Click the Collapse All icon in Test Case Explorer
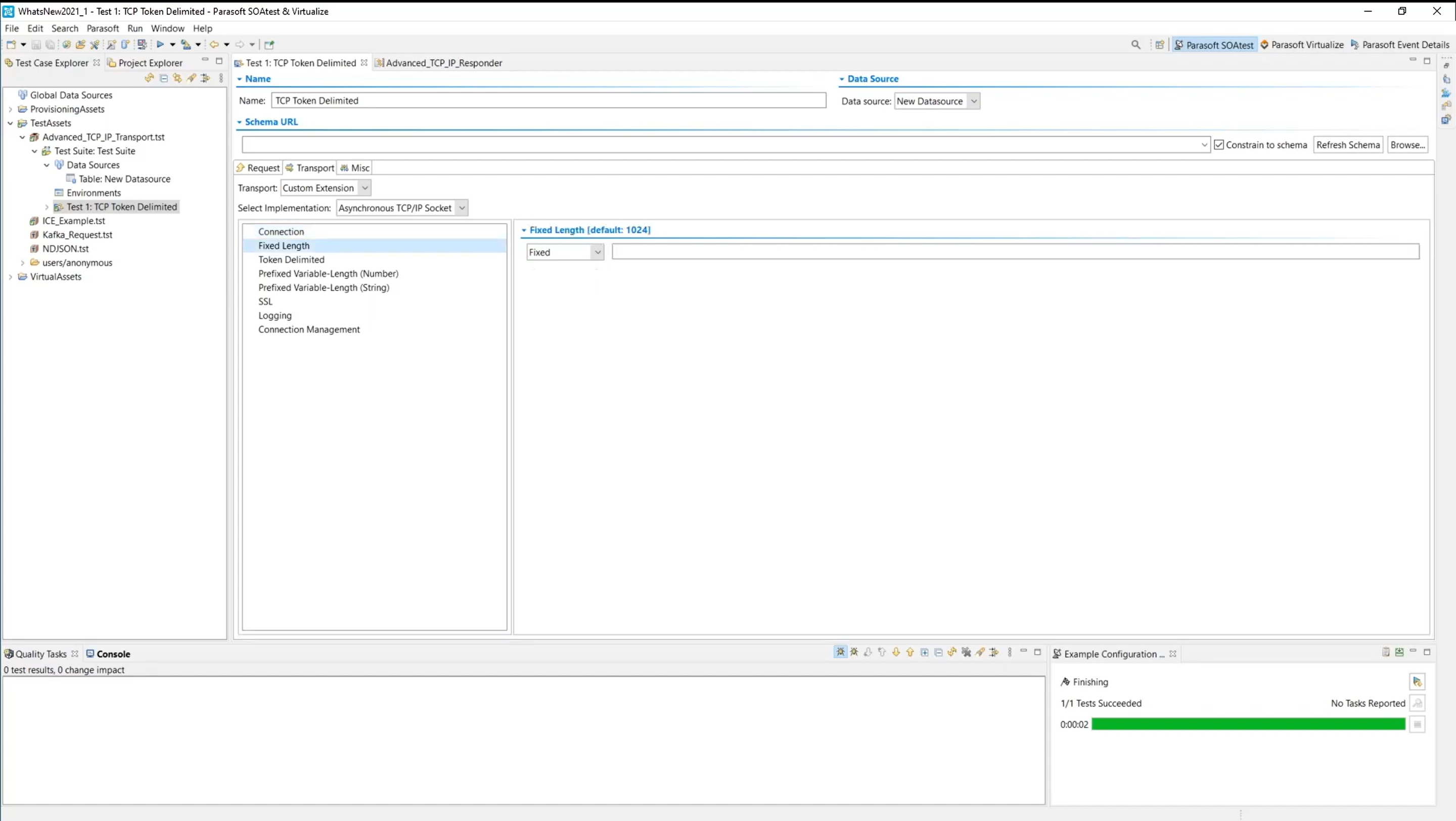The image size is (1456, 821). (163, 78)
